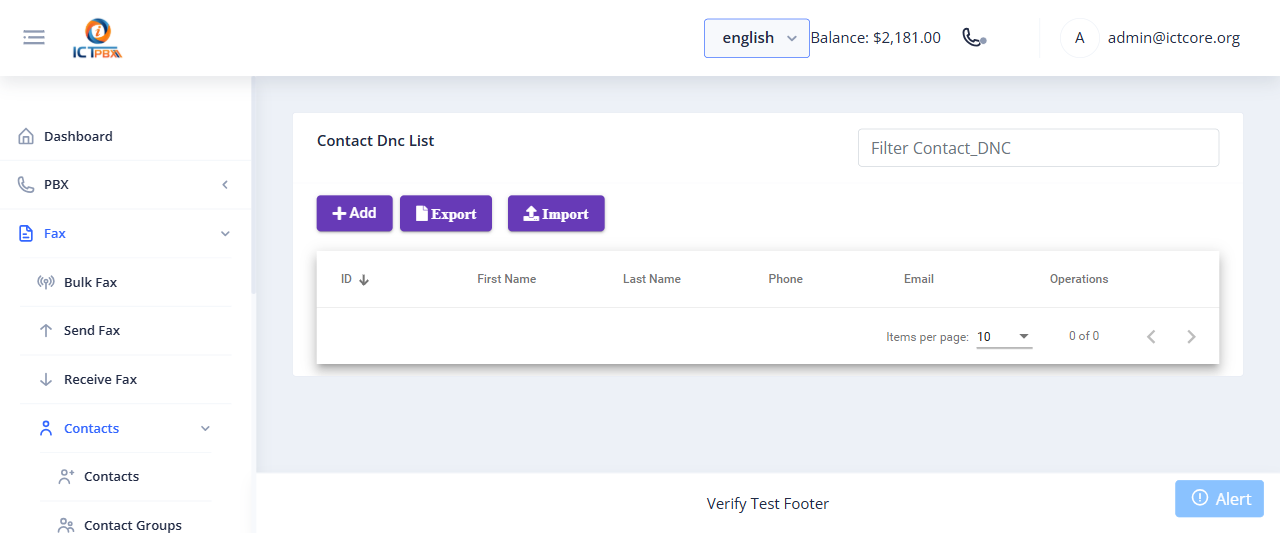The image size is (1280, 533).
Task: Click the Add button
Action: (355, 213)
